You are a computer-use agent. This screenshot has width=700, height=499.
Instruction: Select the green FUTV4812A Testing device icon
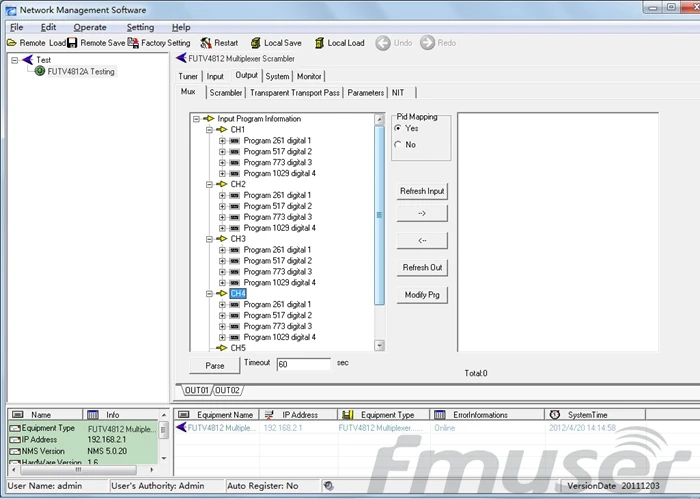coord(40,71)
